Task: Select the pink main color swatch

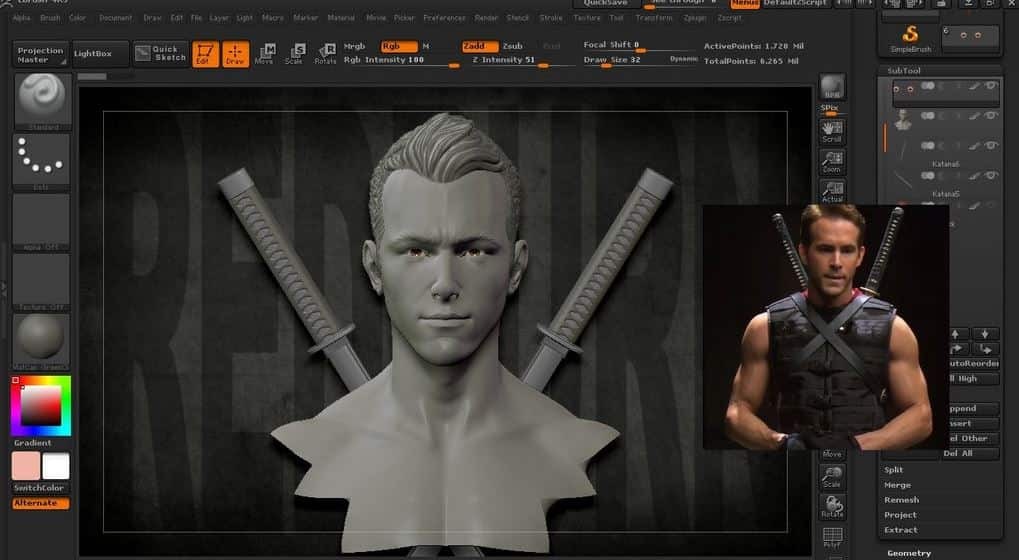Action: click(x=25, y=466)
